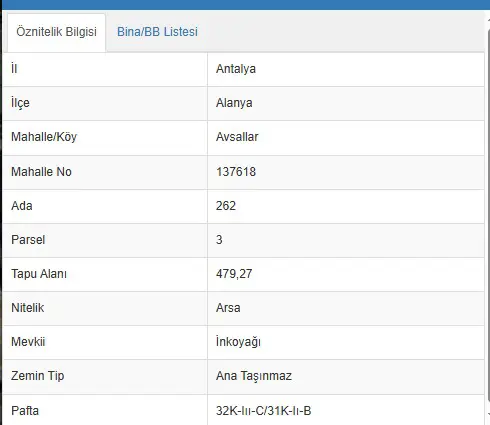
Task: Click the Ada row label
Action: click(22, 206)
